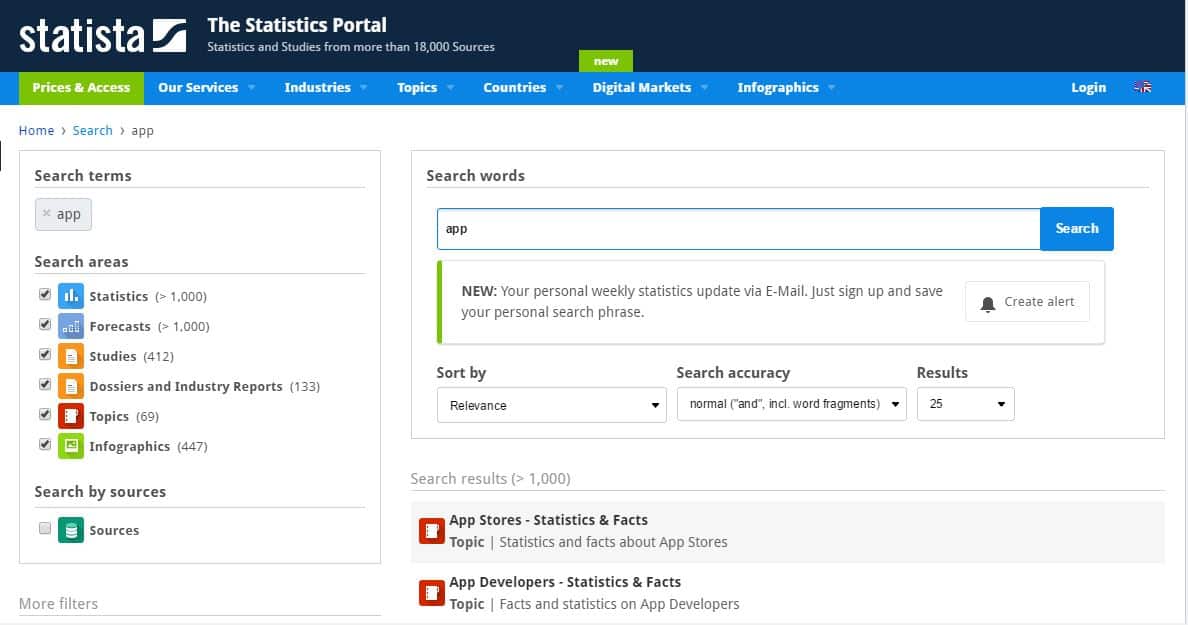Click the Infographics green icon
This screenshot has width=1188, height=625.
[x=71, y=445]
